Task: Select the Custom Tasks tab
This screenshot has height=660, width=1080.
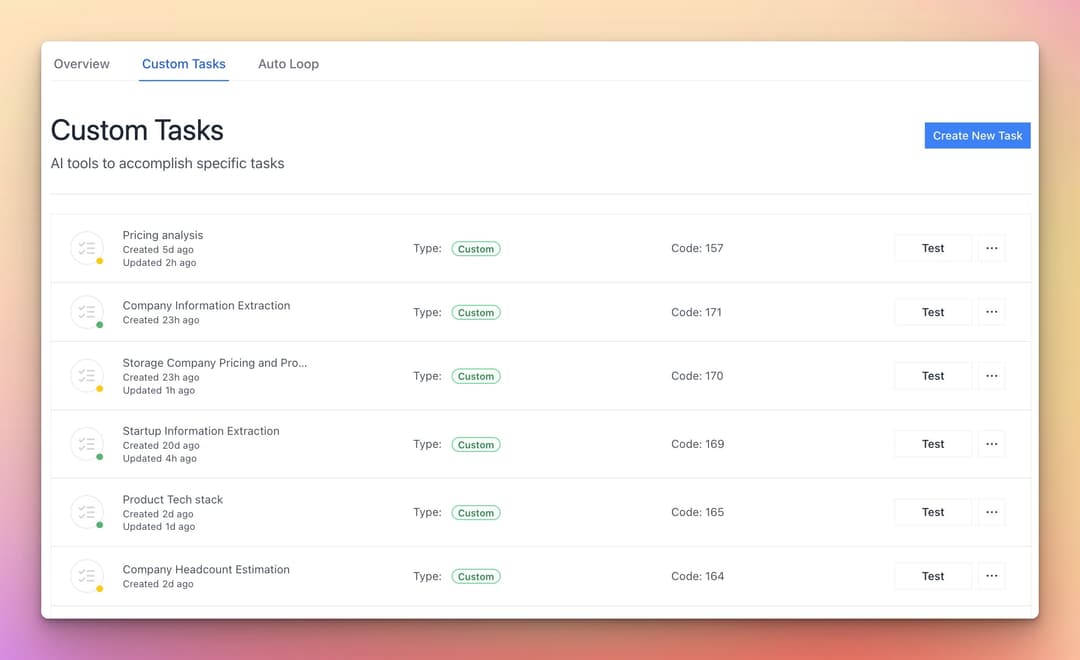Action: (184, 64)
